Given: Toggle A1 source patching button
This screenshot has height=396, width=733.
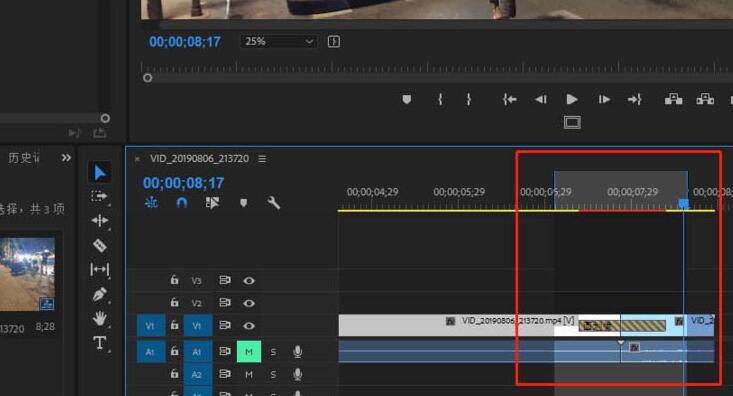Looking at the screenshot, I should [x=151, y=352].
